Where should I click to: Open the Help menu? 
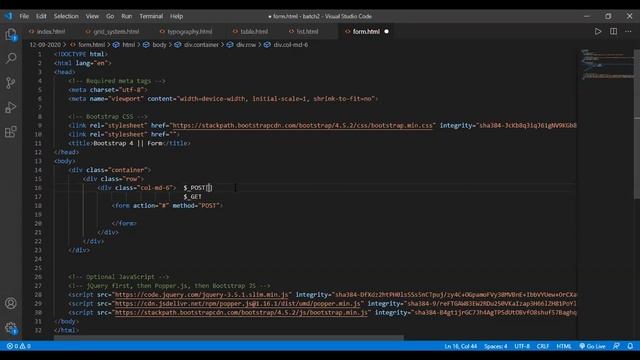click(176, 16)
